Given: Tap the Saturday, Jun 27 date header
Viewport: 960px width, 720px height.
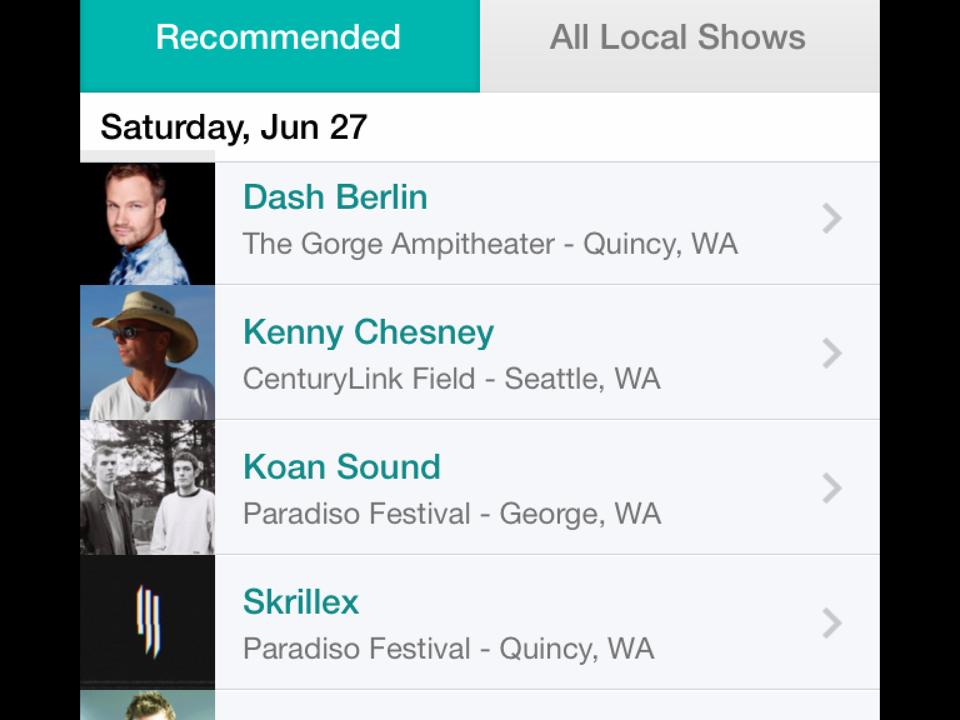Looking at the screenshot, I should pyautogui.click(x=234, y=127).
